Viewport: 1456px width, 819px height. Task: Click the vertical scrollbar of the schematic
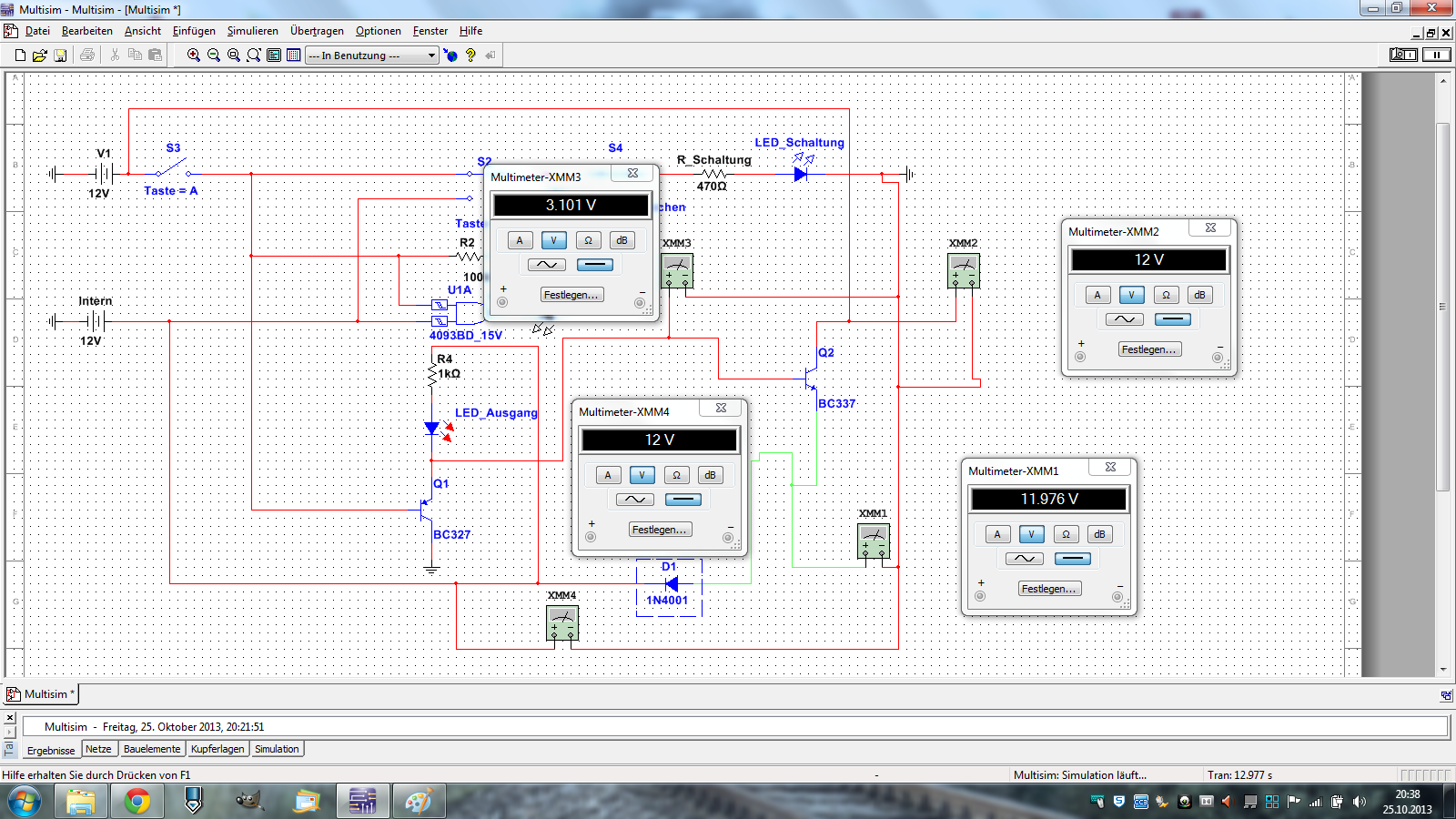point(1442,306)
